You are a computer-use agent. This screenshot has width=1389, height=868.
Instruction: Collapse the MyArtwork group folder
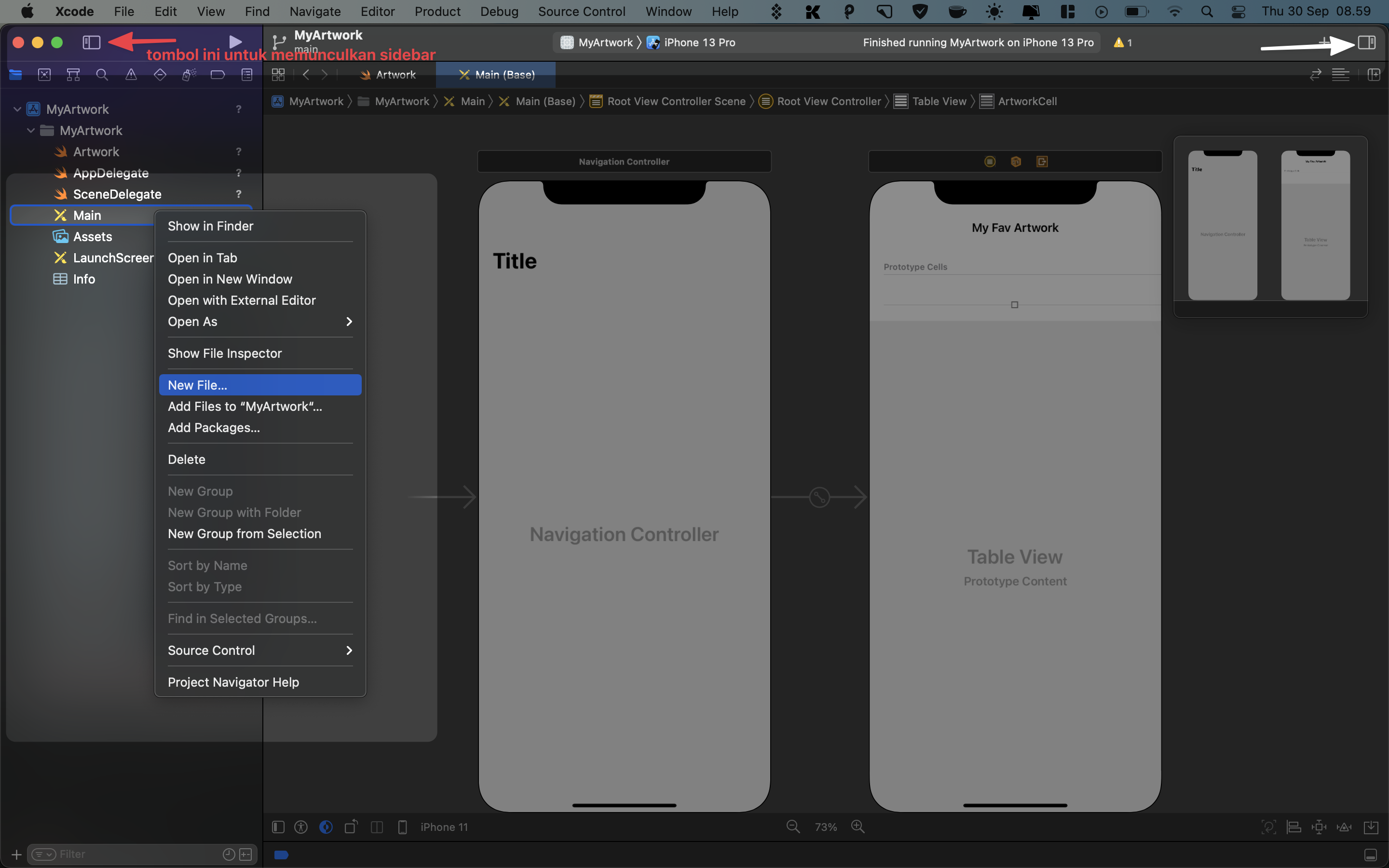31,130
